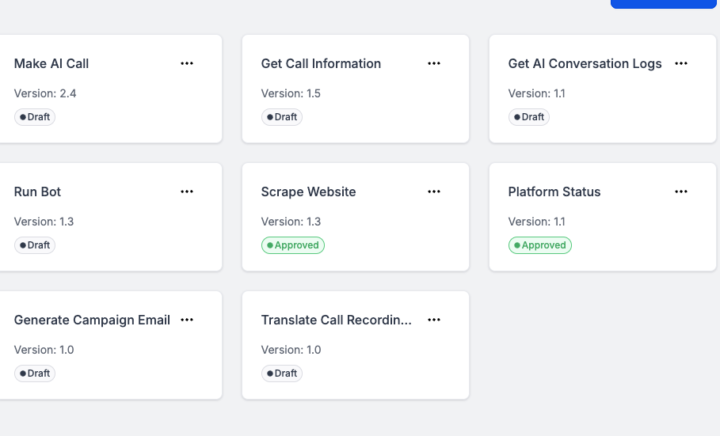The height and width of the screenshot is (436, 720).
Task: Select the Platform Status card title
Action: point(554,191)
